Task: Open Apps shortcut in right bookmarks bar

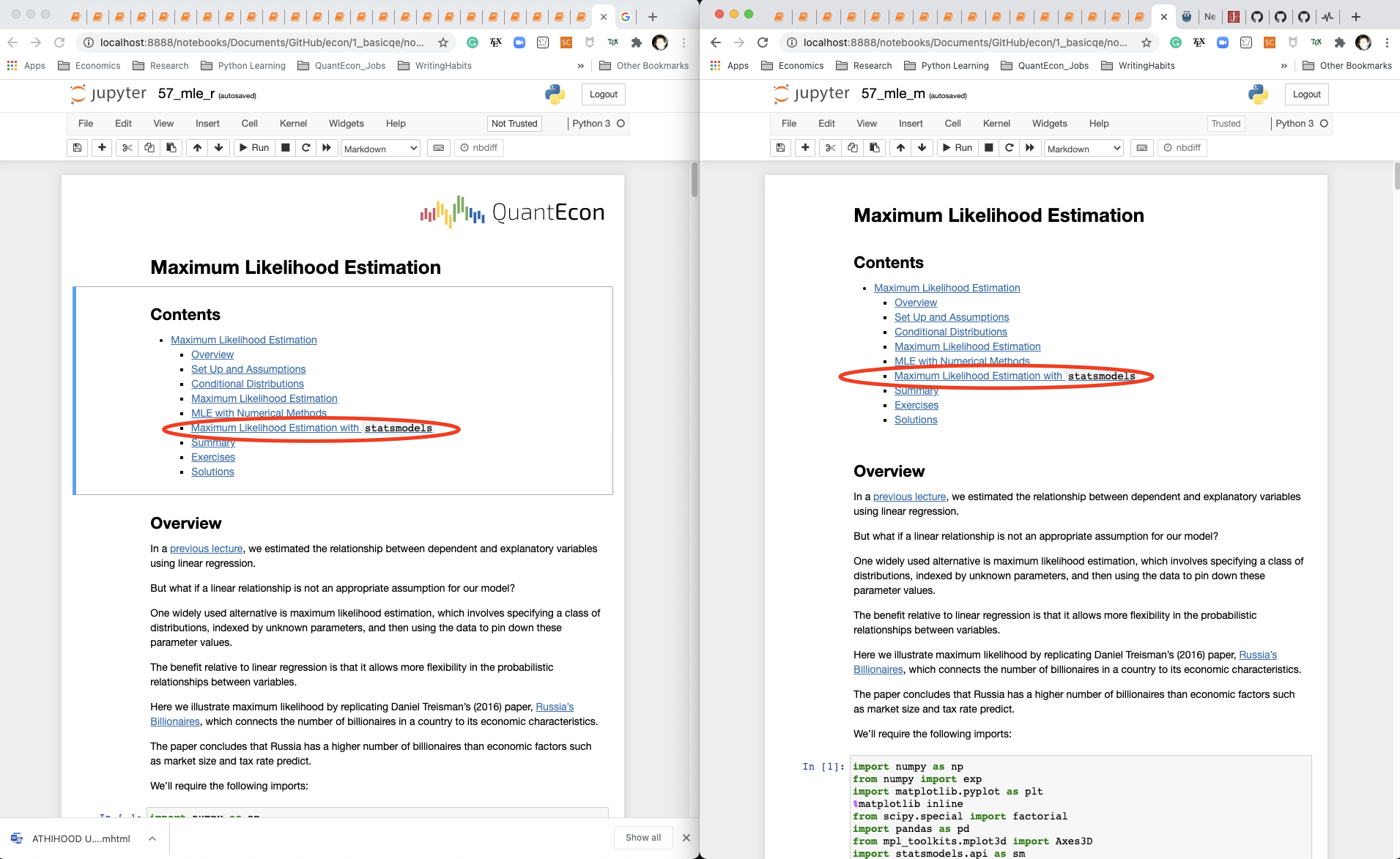Action: click(x=730, y=66)
